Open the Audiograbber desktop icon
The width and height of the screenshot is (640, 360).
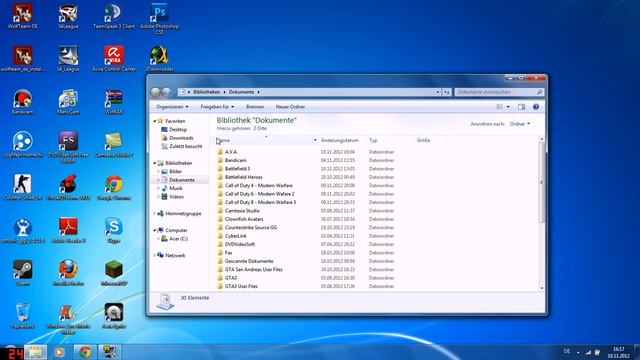114,316
